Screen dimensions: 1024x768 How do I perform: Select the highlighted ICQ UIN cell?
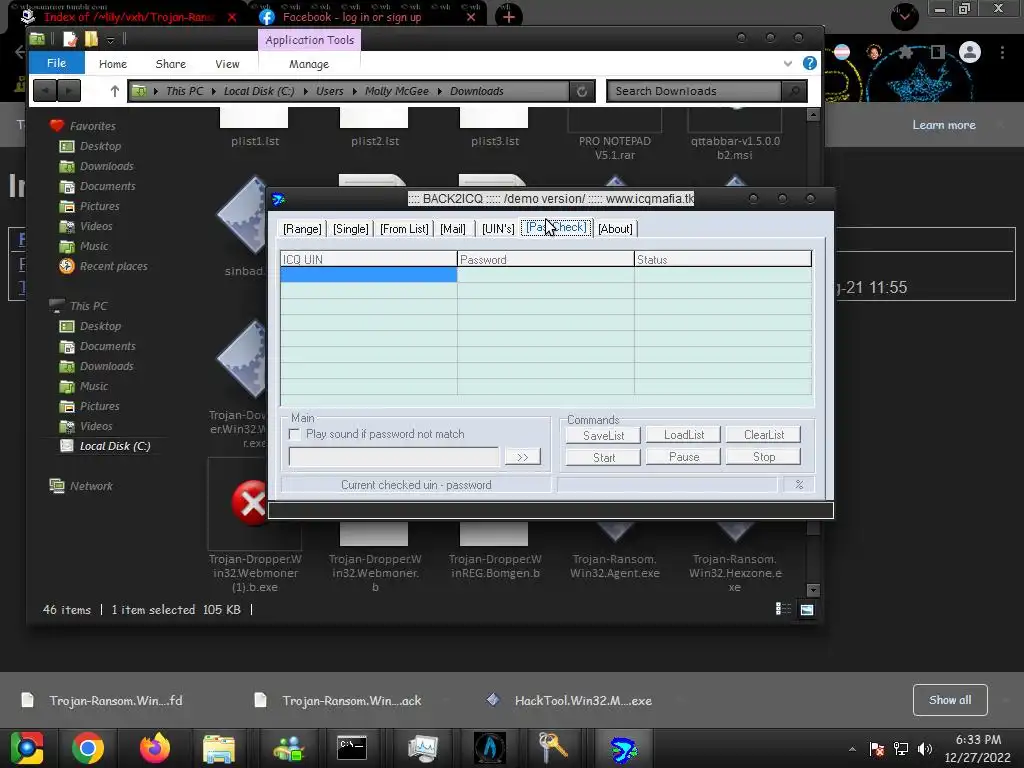coord(368,274)
